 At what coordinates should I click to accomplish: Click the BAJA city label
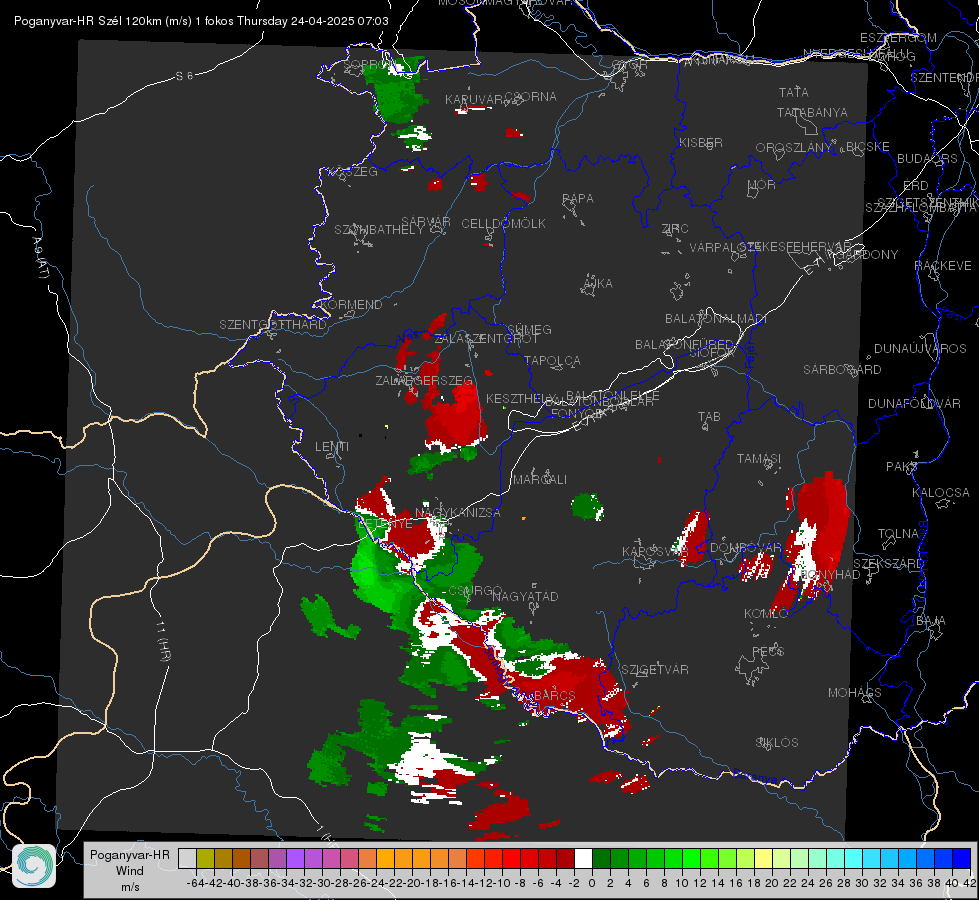click(931, 621)
